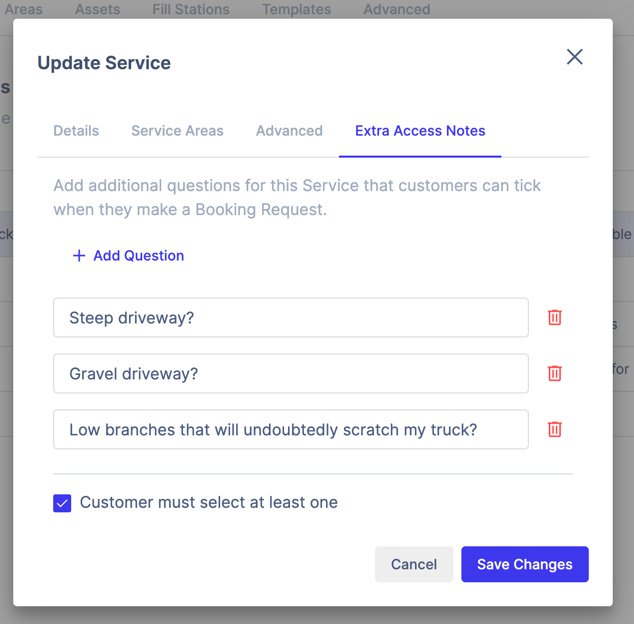Click trash icon beside the 'Low branches' question
This screenshot has width=634, height=624.
[554, 429]
